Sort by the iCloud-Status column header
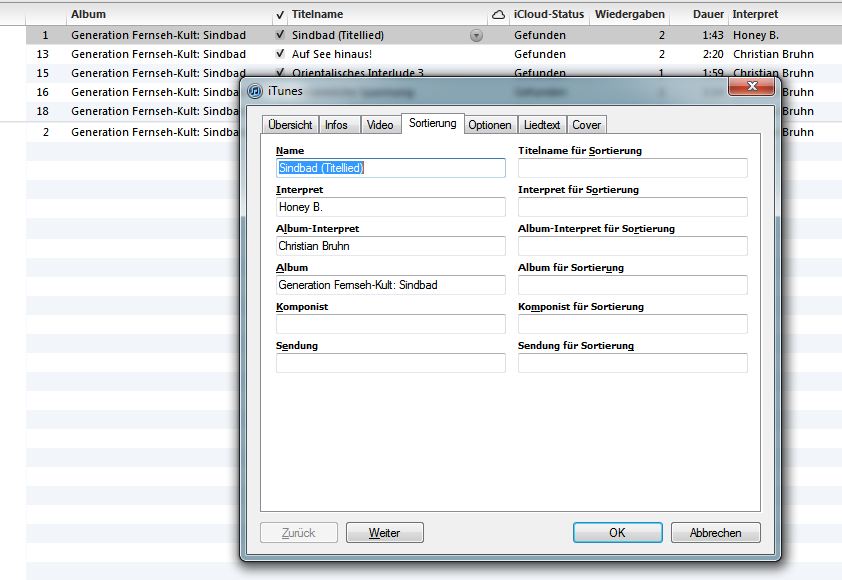This screenshot has height=580, width=842. tap(548, 14)
